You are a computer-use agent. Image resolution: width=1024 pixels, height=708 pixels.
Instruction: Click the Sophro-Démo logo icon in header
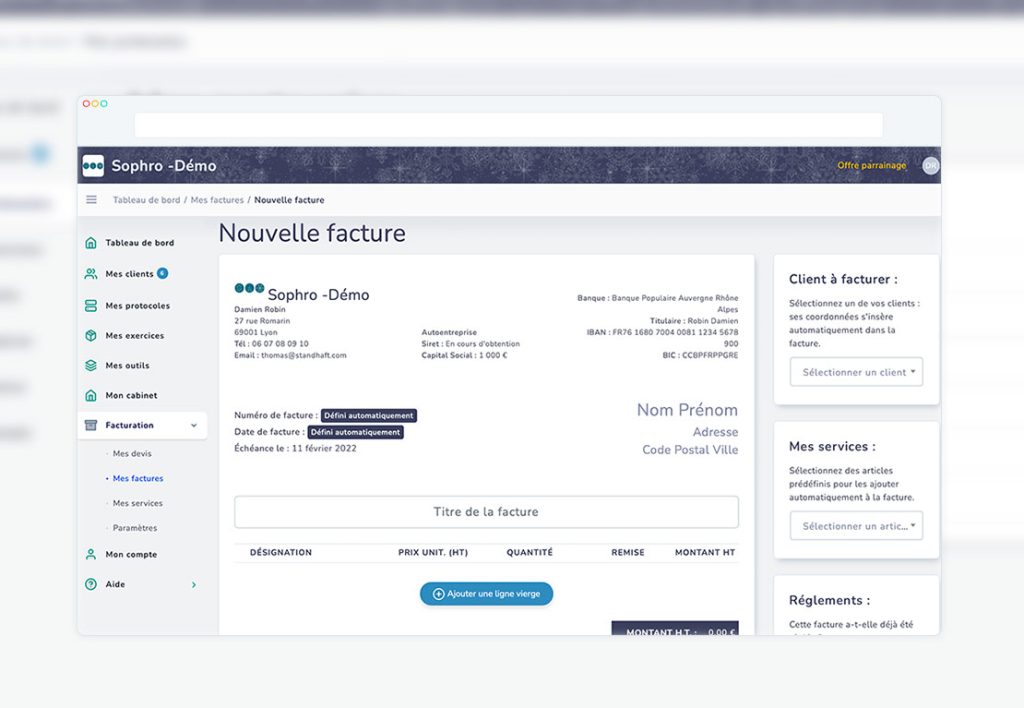(93, 166)
